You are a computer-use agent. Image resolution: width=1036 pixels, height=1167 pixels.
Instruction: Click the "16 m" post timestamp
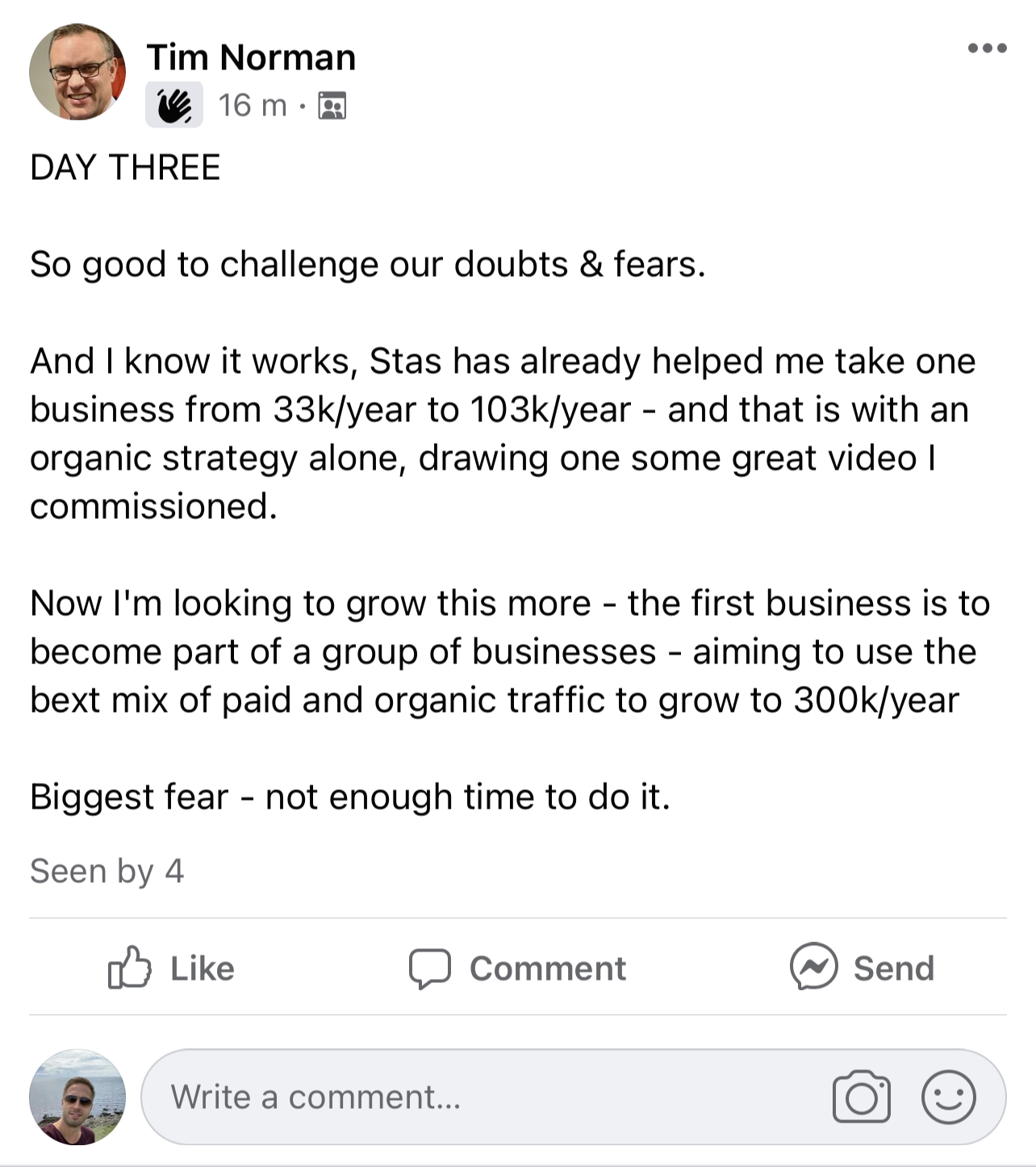pyautogui.click(x=252, y=106)
